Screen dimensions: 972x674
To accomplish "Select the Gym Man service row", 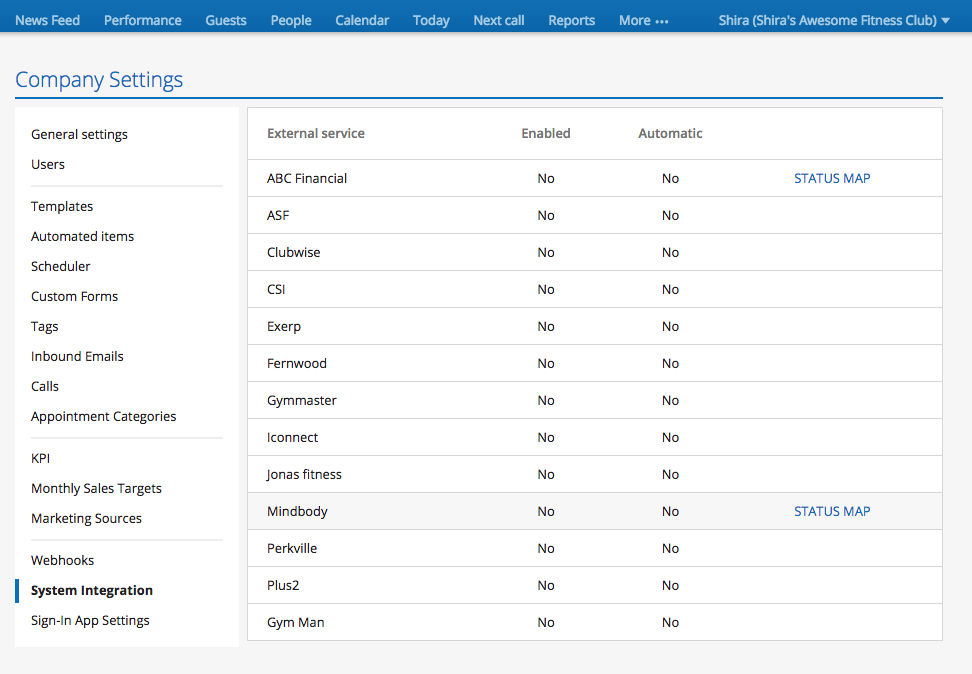I will [x=594, y=623].
